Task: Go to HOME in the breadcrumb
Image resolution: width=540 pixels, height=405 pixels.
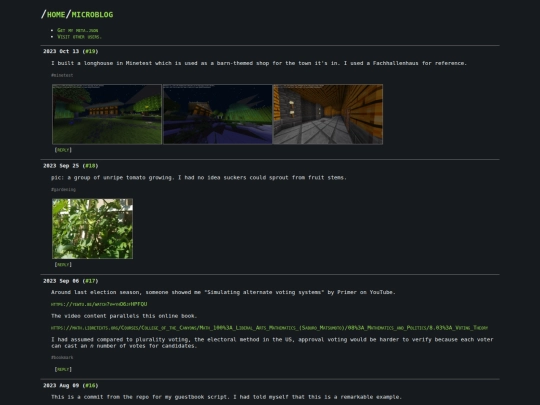Action: pos(56,14)
